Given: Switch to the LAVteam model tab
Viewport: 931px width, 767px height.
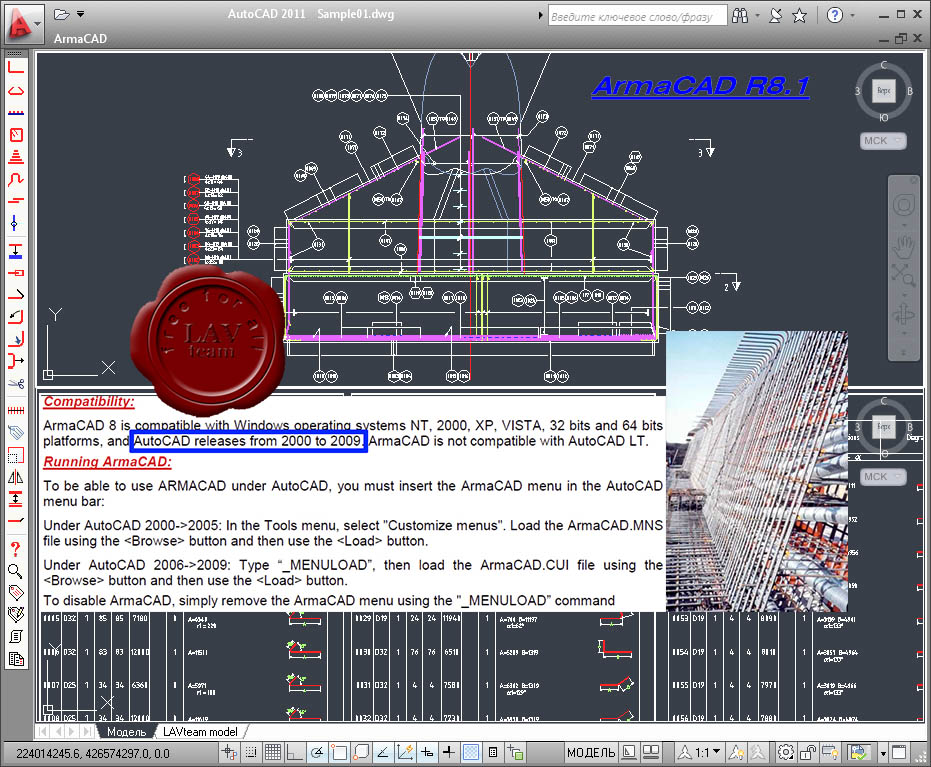Looking at the screenshot, I should point(200,731).
